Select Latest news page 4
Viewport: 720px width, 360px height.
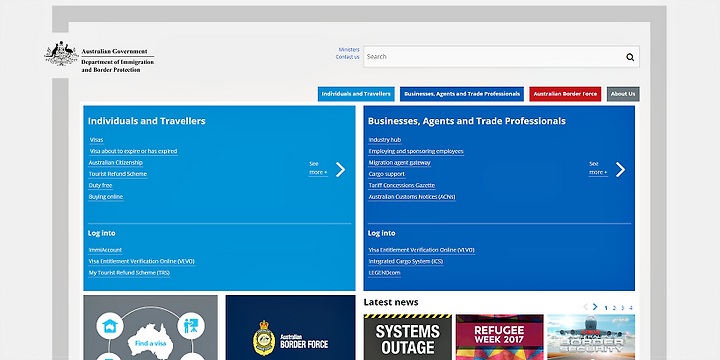click(631, 308)
